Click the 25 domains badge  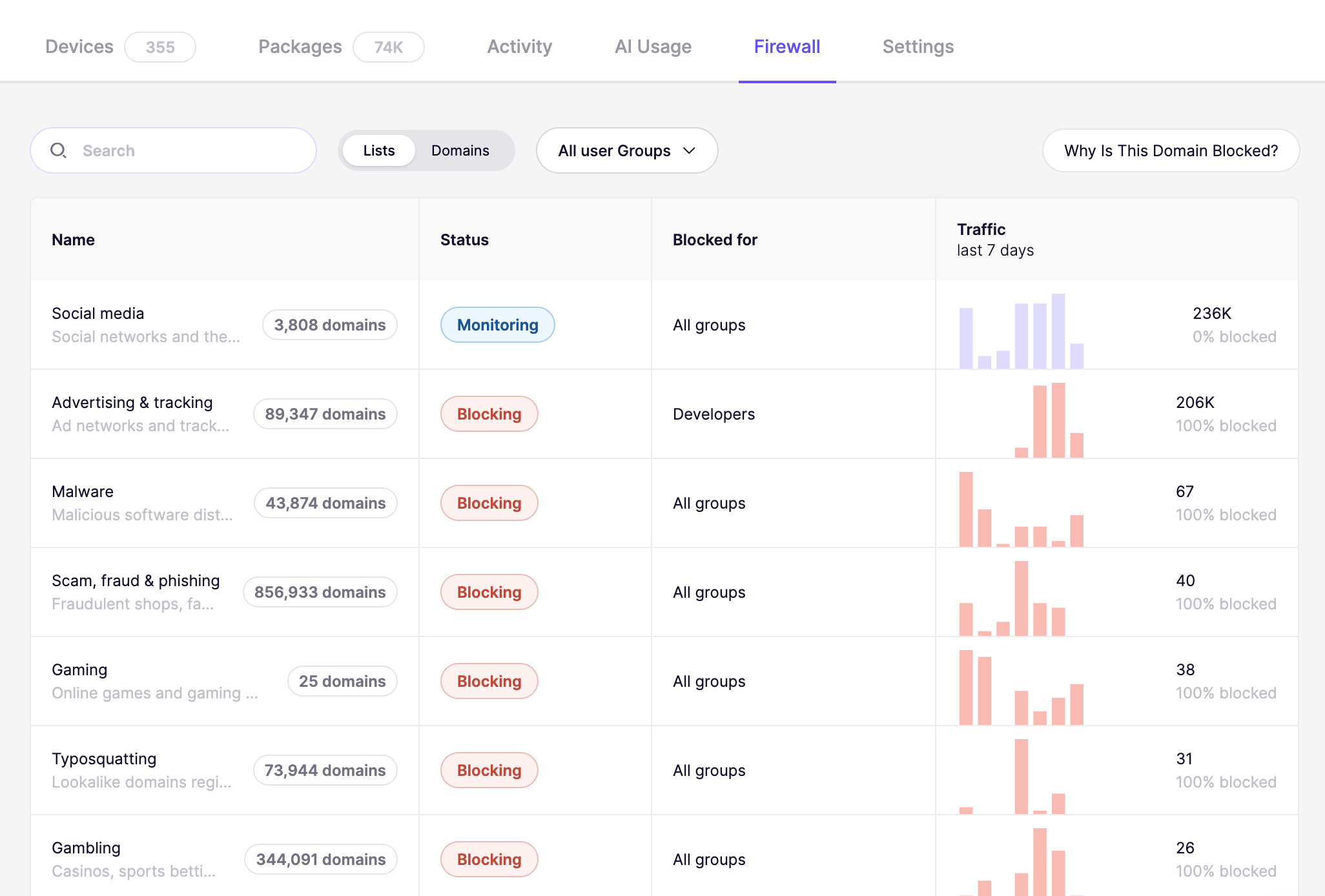[x=342, y=681]
